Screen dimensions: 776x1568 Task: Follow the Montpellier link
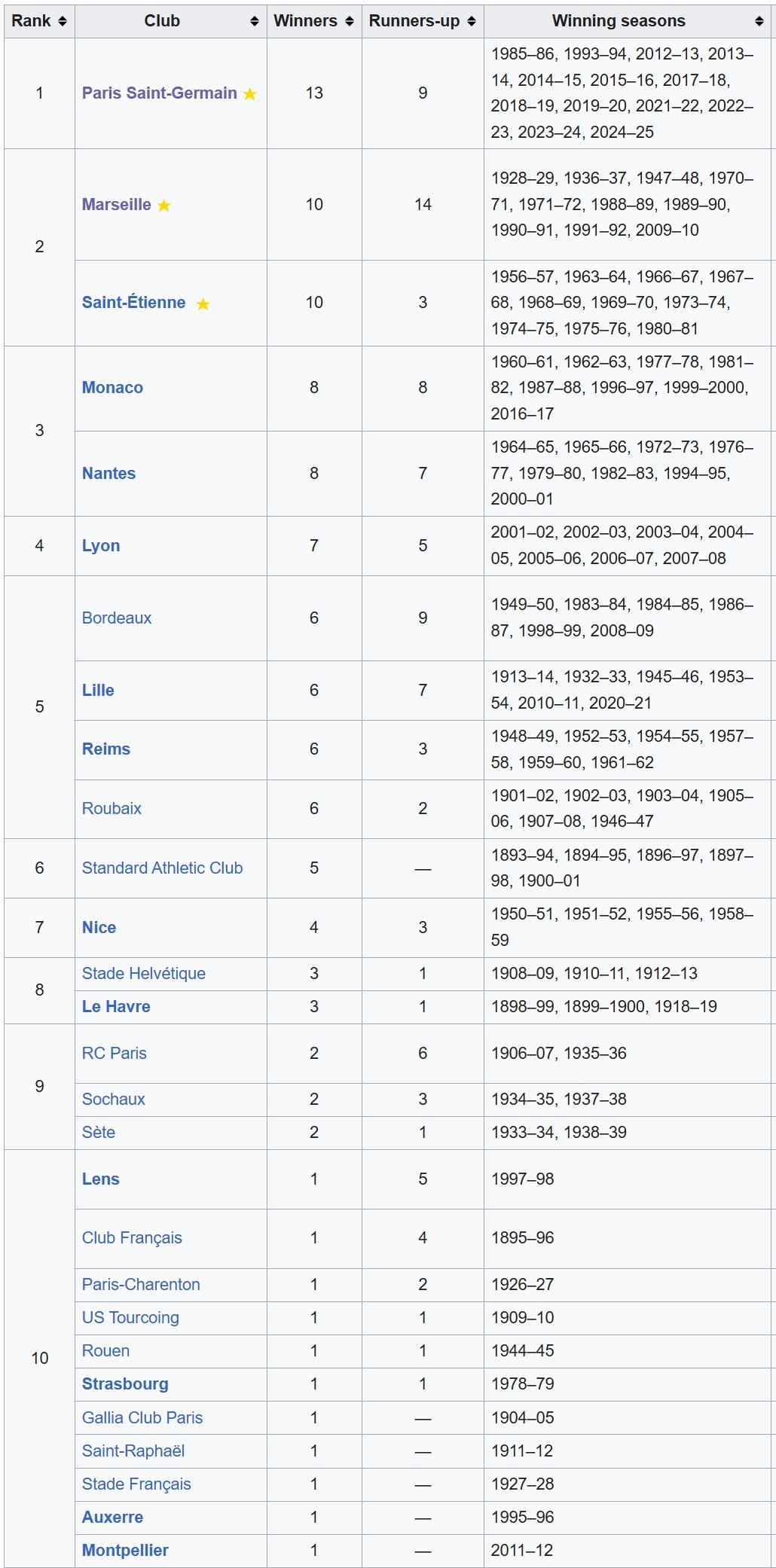pyautogui.click(x=125, y=1551)
